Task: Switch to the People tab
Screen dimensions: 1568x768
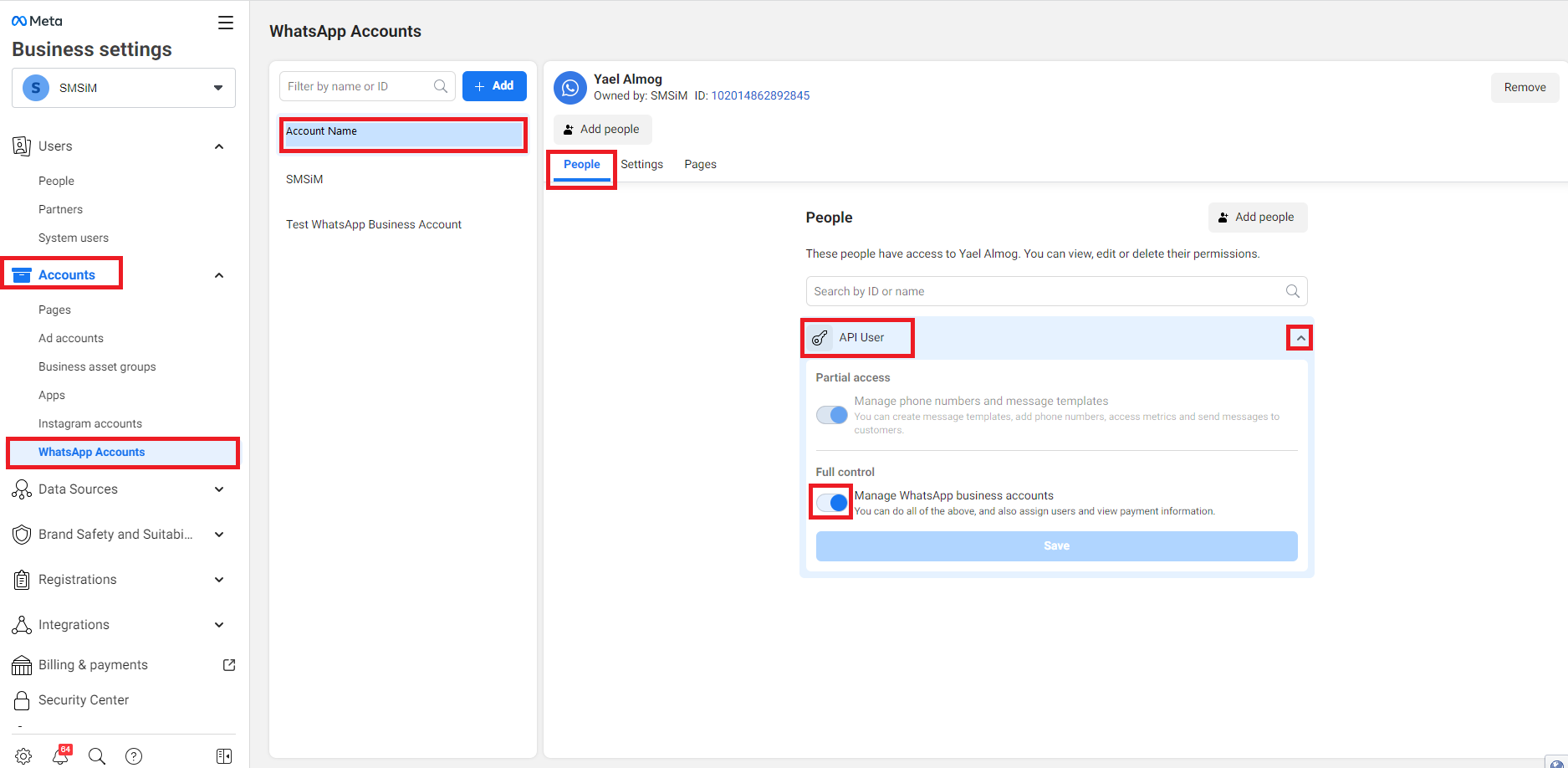Action: click(x=582, y=165)
